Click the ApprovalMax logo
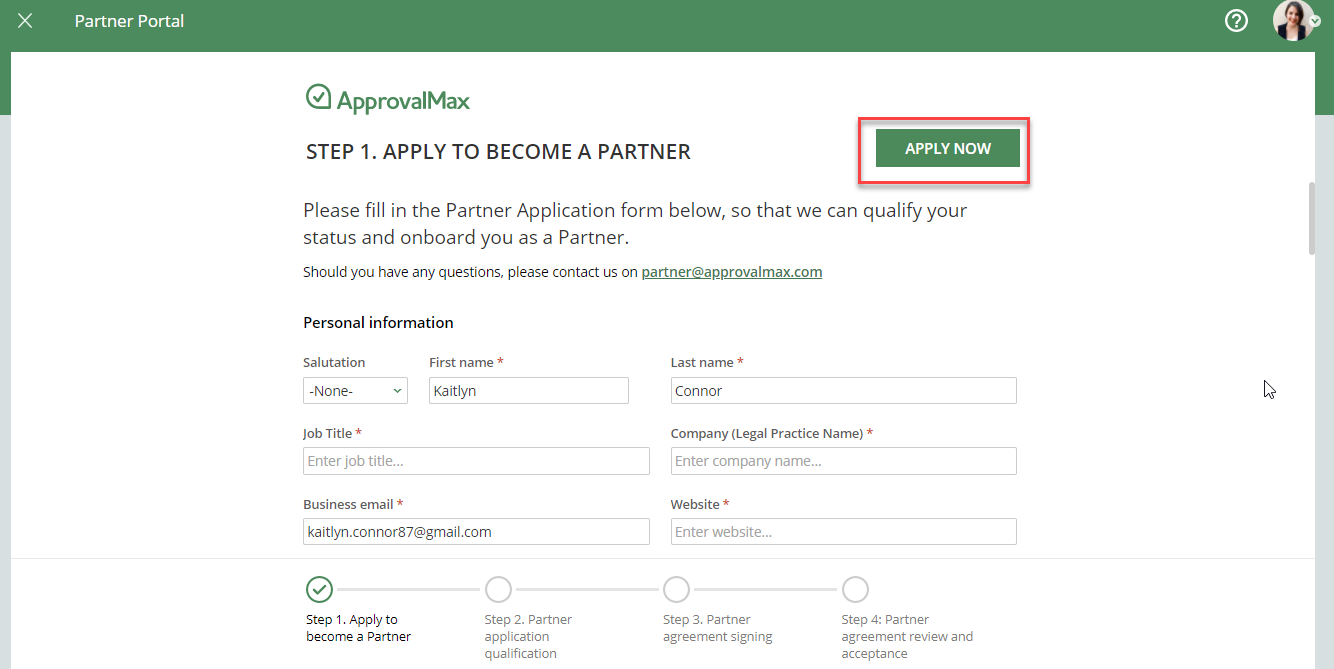 388,99
